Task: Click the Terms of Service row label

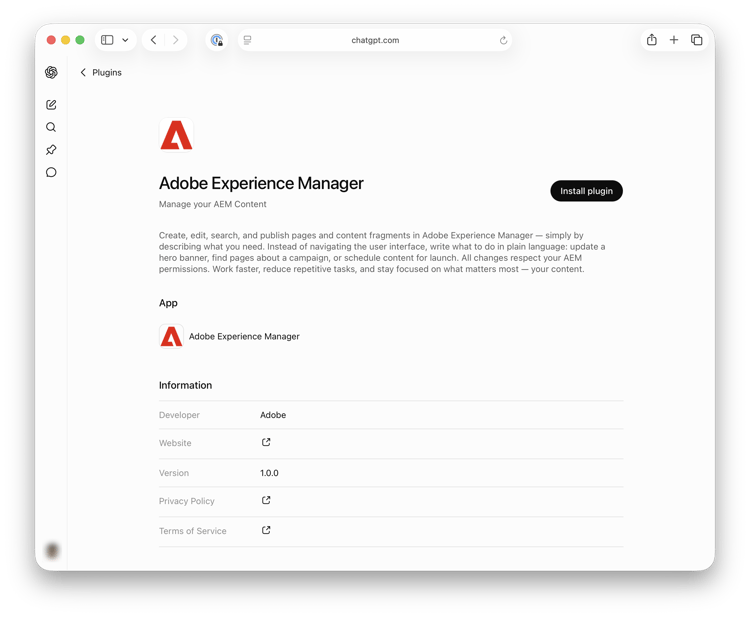Action: [192, 530]
